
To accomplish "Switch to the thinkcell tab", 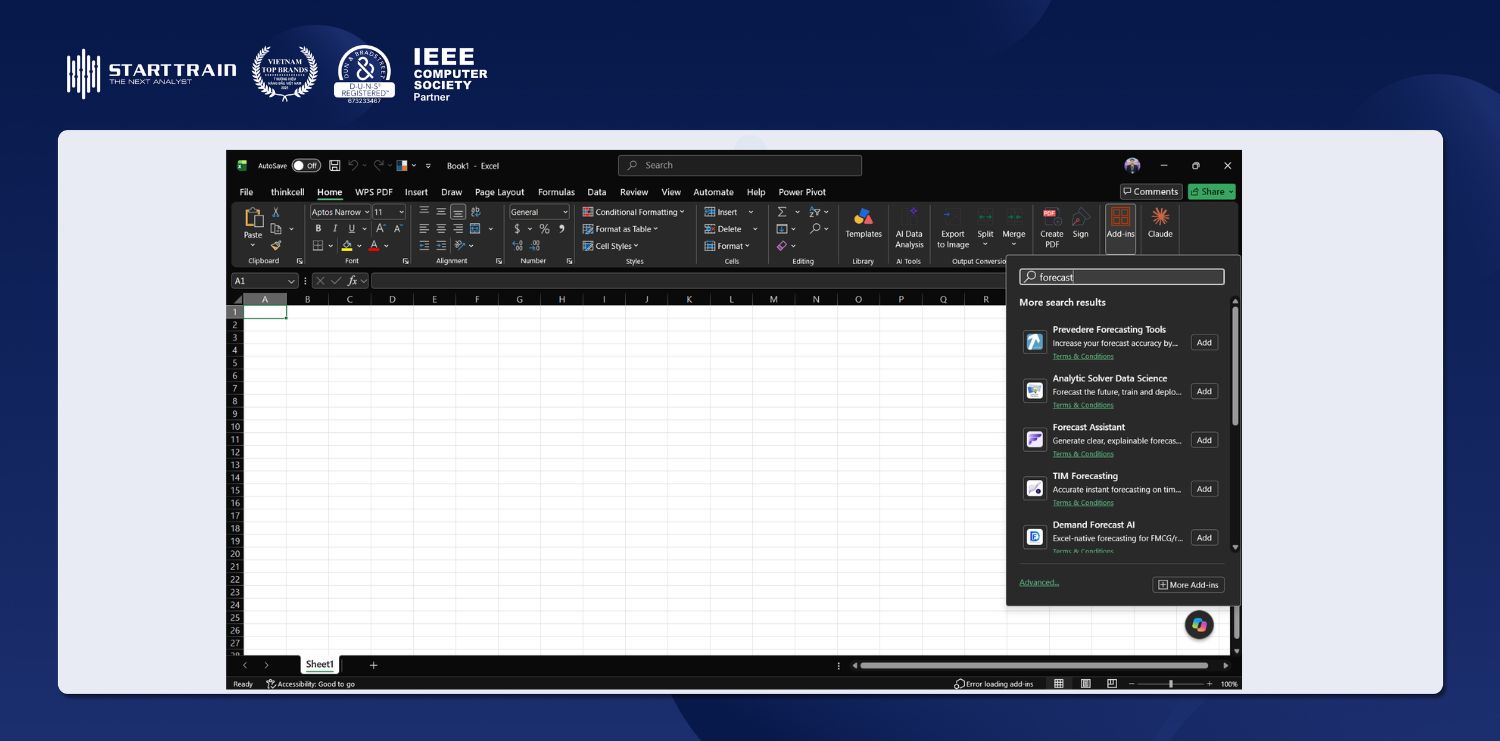I will pos(287,192).
